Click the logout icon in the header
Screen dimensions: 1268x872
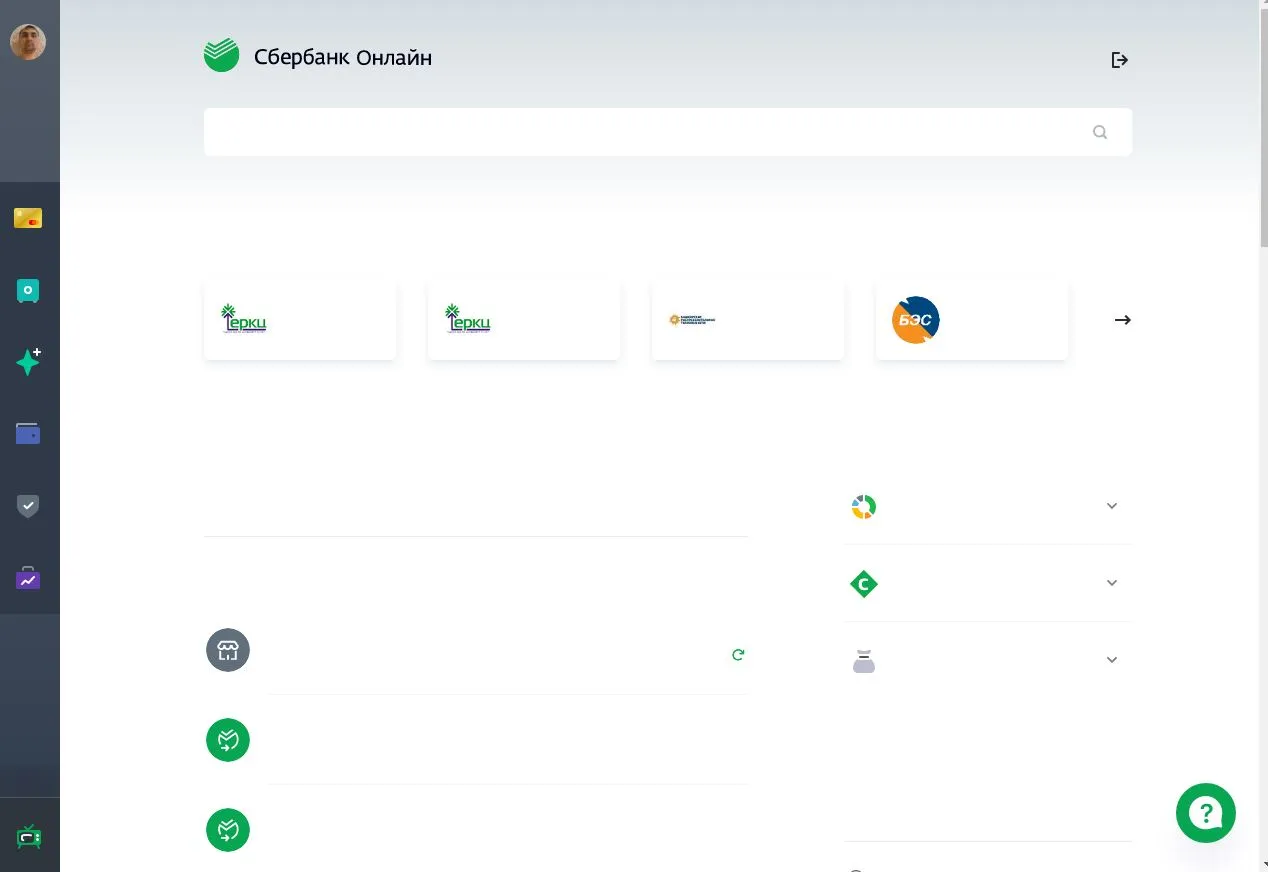(1120, 60)
